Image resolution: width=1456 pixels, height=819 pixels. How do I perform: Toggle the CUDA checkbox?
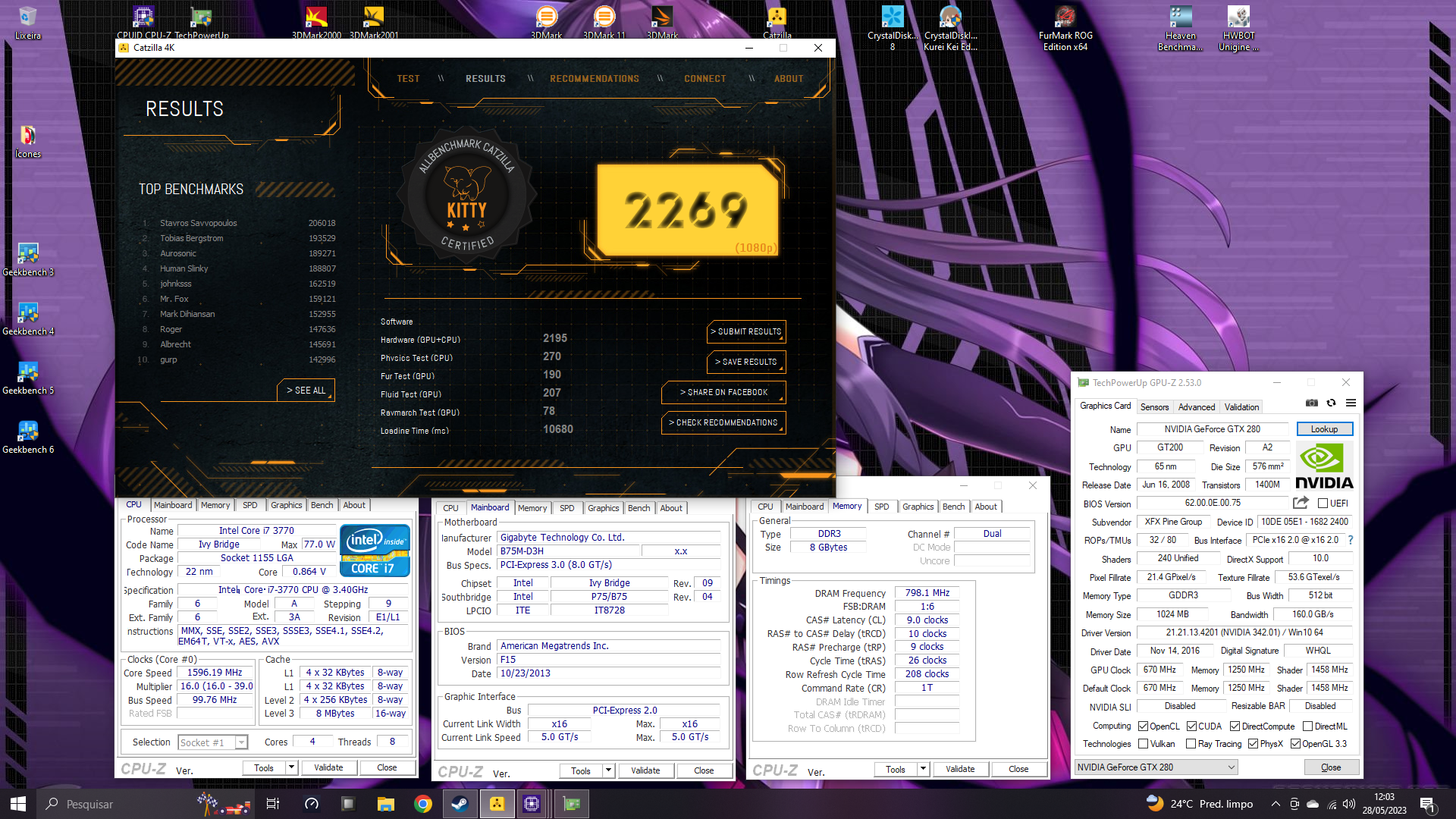coord(1191,726)
